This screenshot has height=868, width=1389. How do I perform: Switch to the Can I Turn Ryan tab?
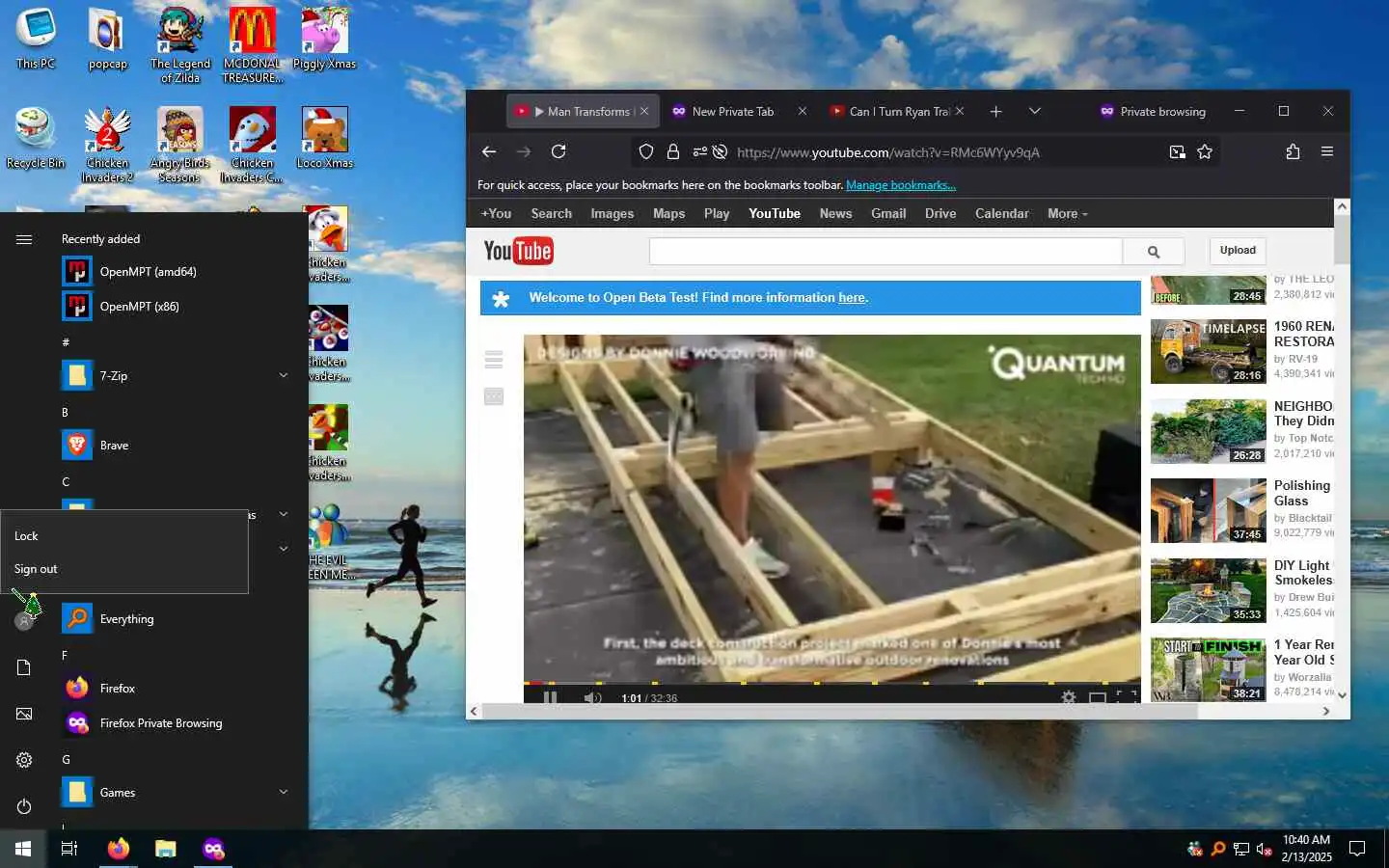point(897,111)
